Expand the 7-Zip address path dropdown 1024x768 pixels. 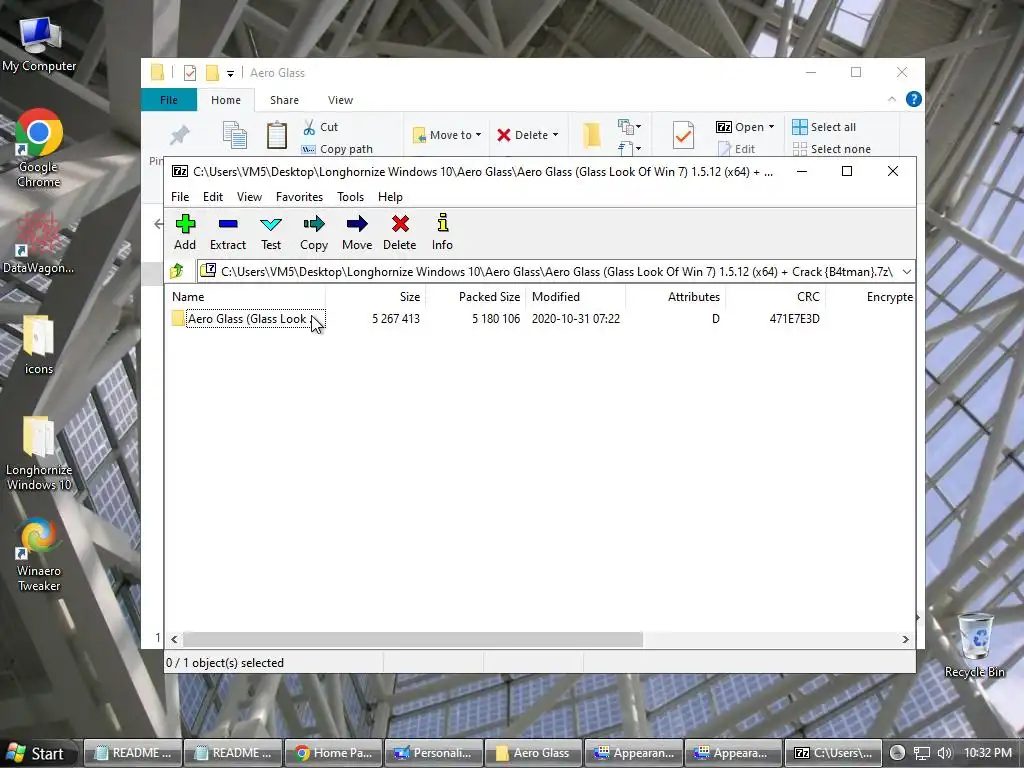pyautogui.click(x=906, y=272)
